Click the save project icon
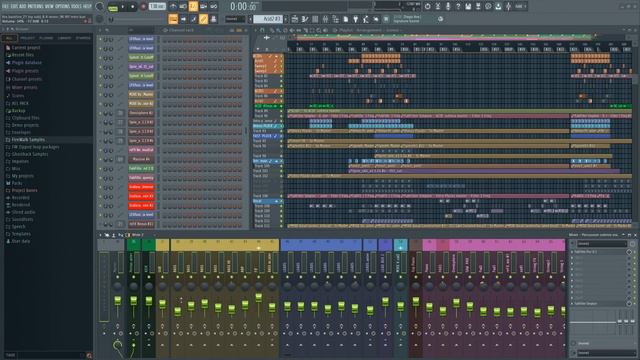The height and width of the screenshot is (360, 640). (468, 7)
